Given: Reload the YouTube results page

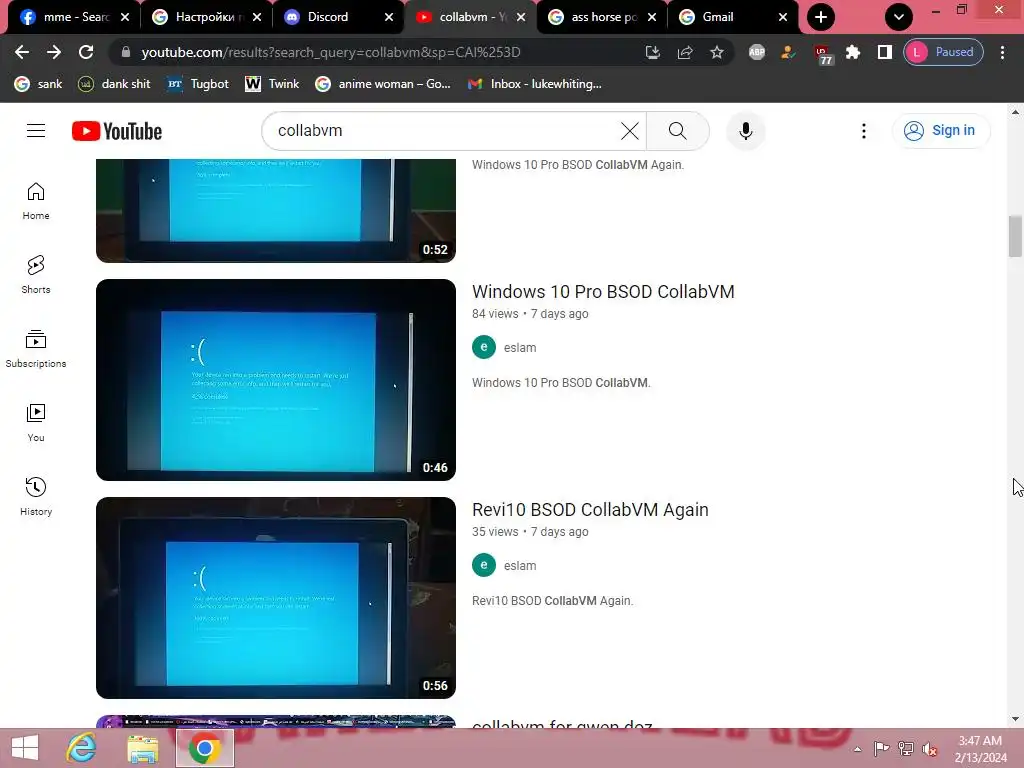Looking at the screenshot, I should coord(86,52).
